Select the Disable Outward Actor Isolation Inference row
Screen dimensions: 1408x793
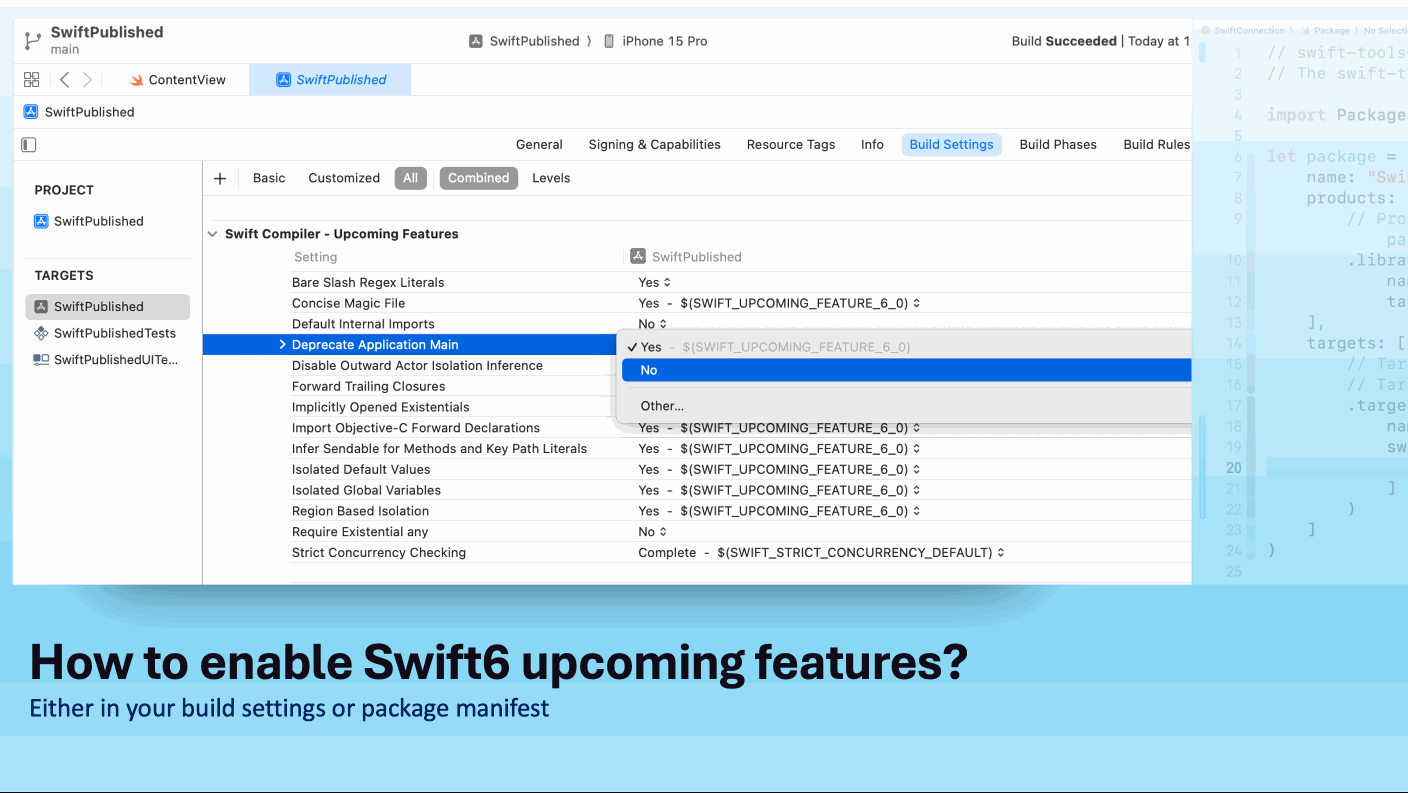(417, 366)
